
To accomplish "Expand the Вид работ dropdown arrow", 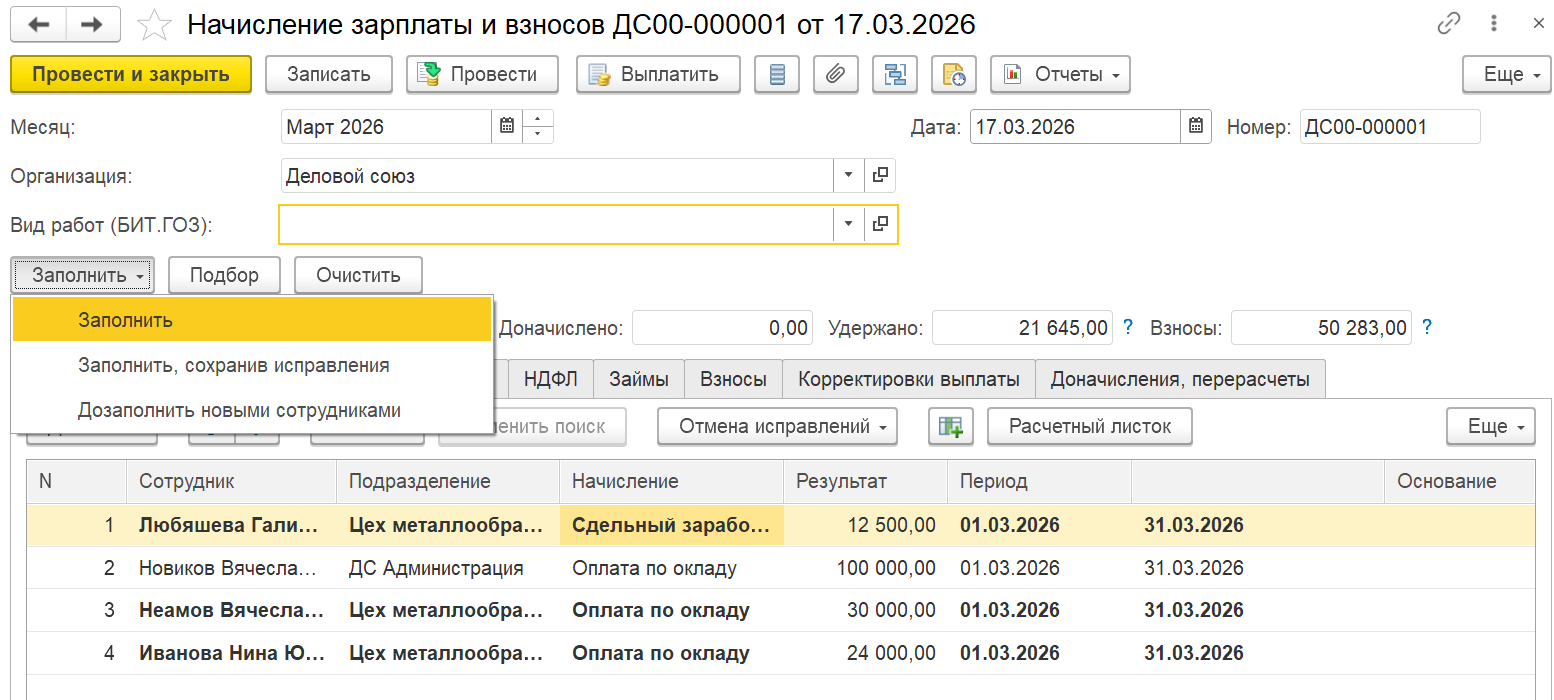I will coord(848,224).
